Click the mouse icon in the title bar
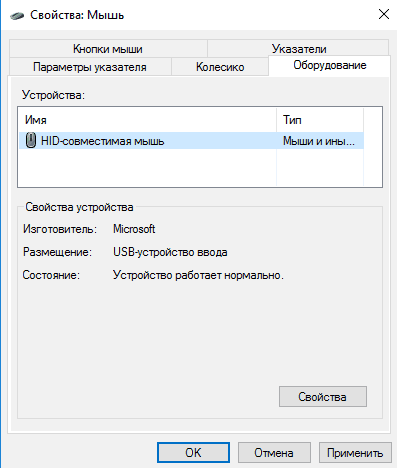Screen dimensions: 397x468 (x=17, y=15)
